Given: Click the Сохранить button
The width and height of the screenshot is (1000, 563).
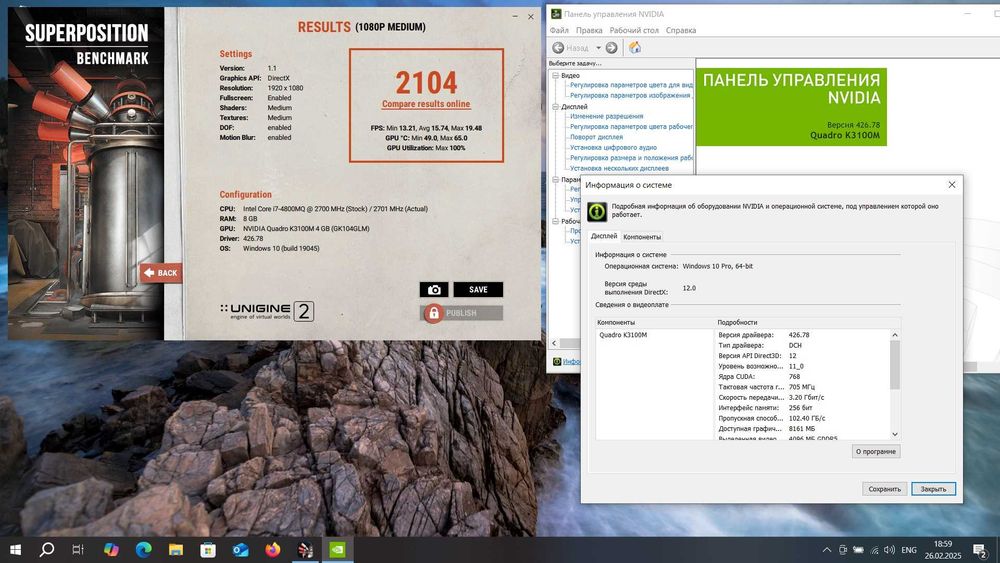Looking at the screenshot, I should (x=885, y=489).
